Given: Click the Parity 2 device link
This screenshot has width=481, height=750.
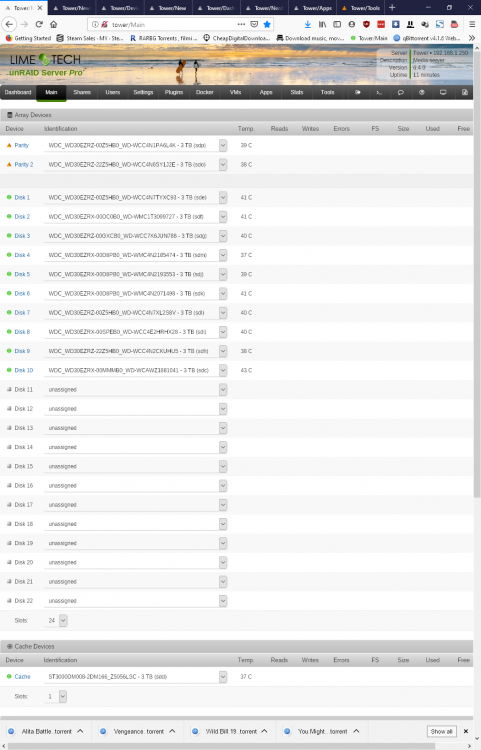Looking at the screenshot, I should tap(24, 165).
